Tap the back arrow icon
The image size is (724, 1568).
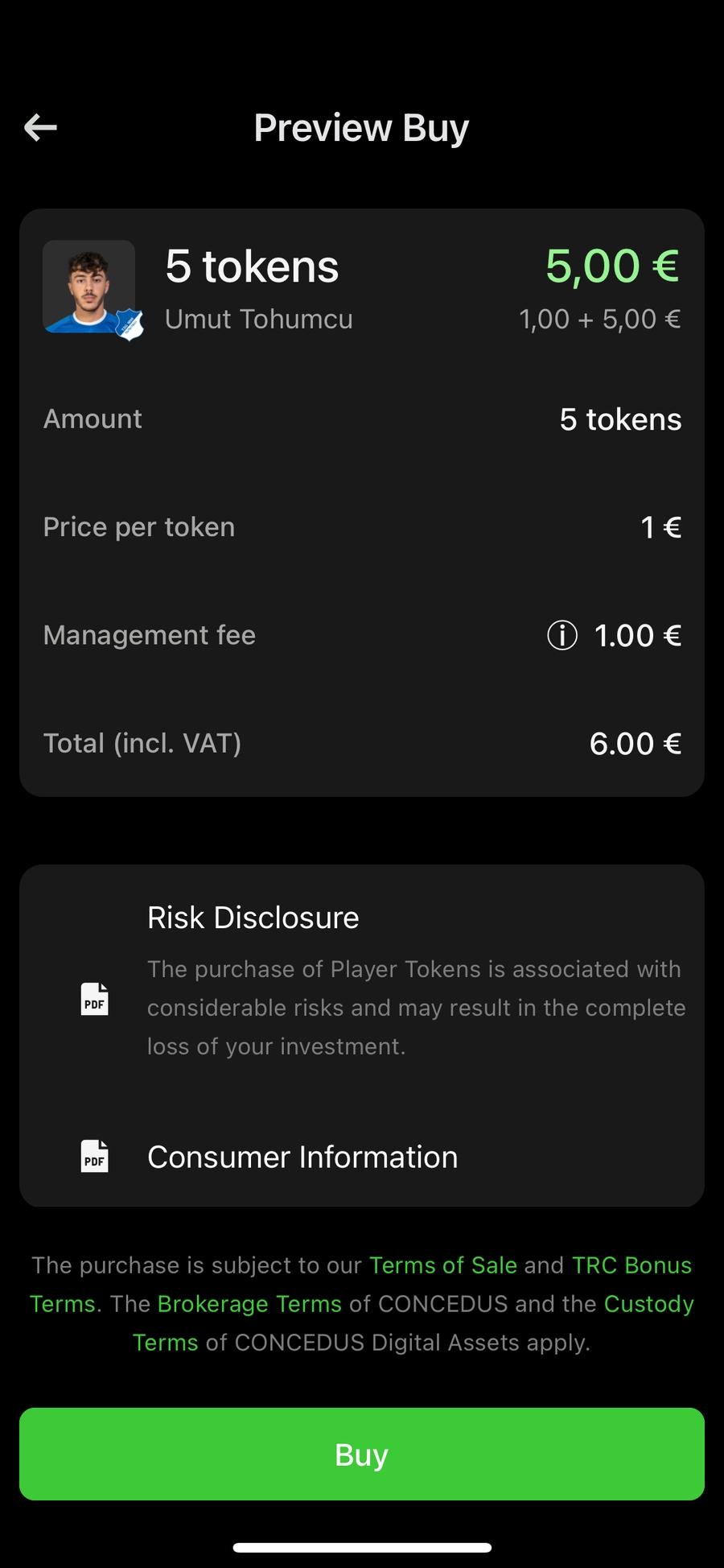(x=40, y=127)
